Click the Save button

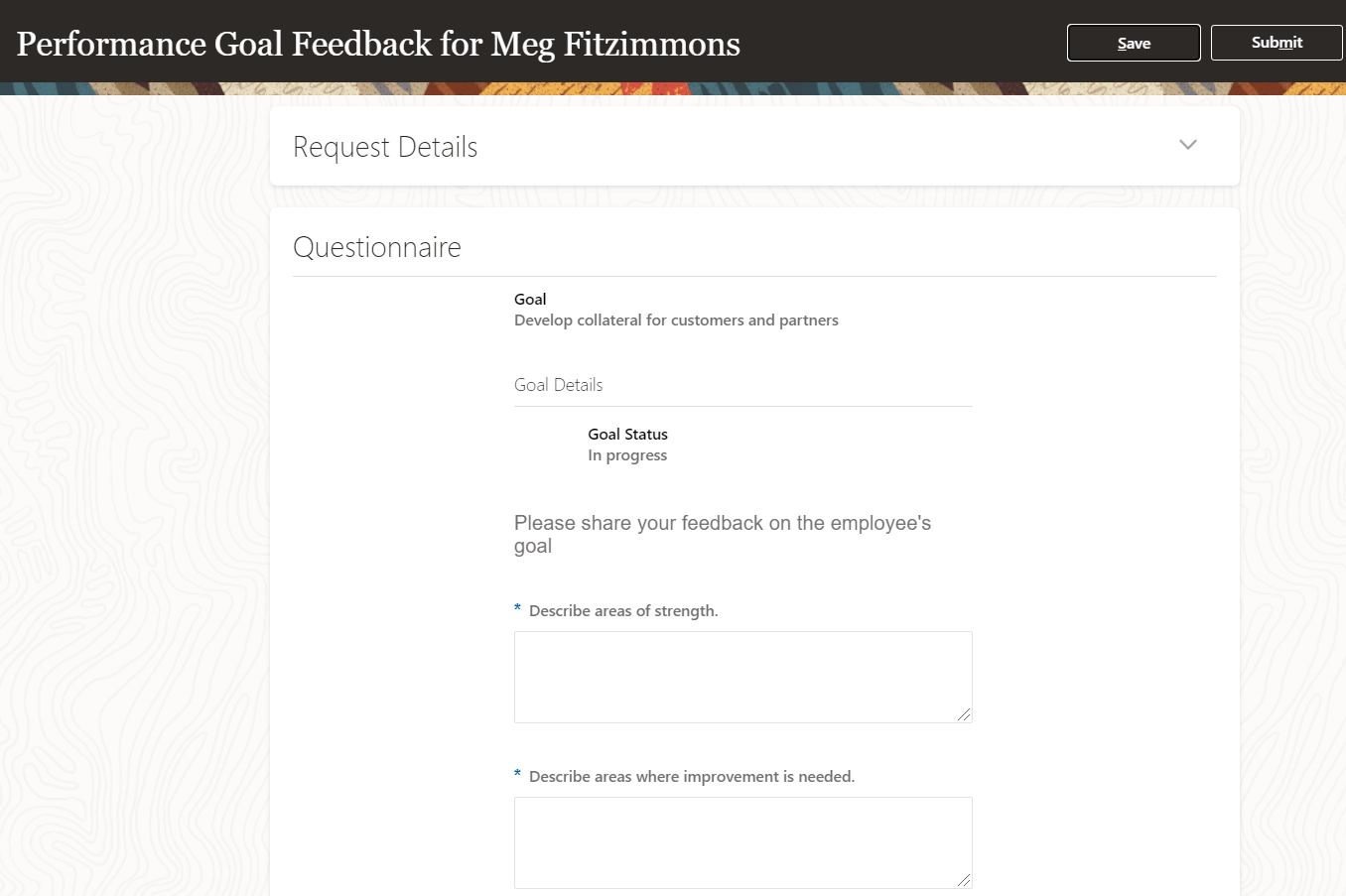1134,43
